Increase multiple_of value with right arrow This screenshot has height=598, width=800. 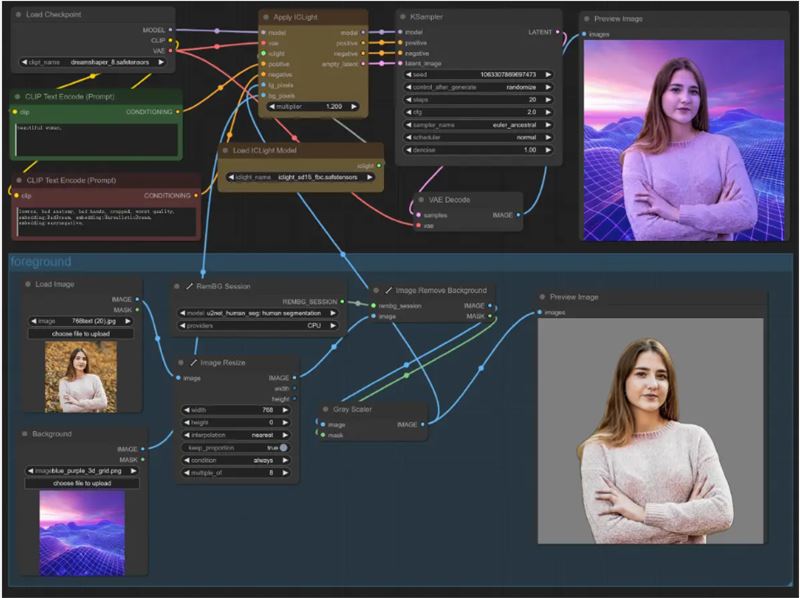tap(285, 472)
